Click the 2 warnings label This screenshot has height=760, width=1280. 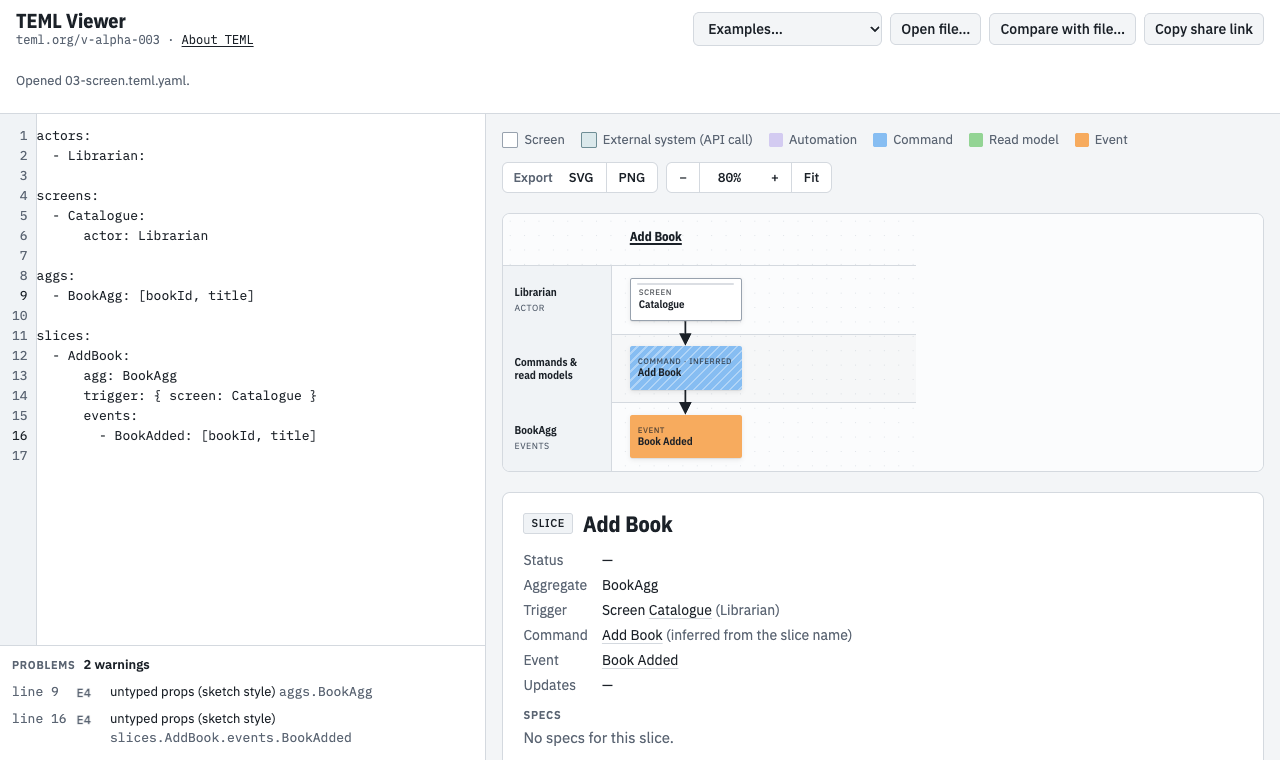click(x=116, y=665)
